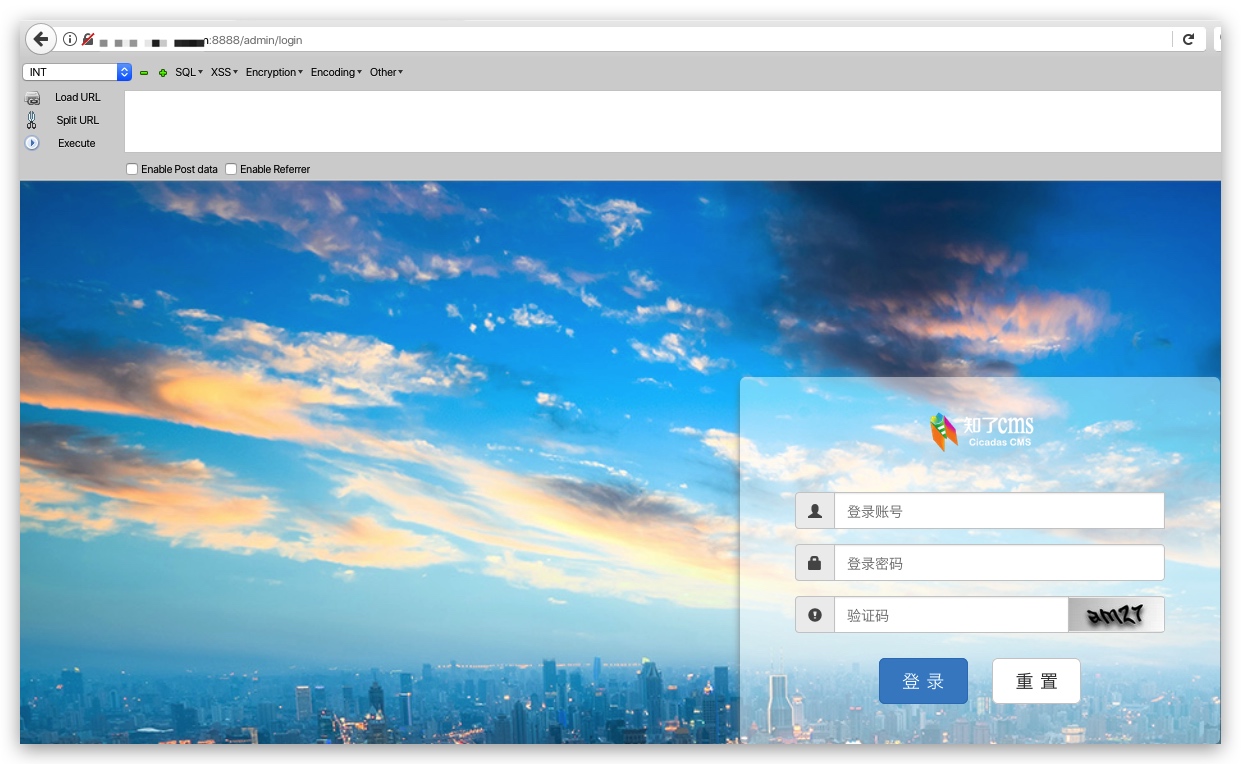Click the green plus HackBar icon
The image size is (1241, 764).
tap(163, 73)
